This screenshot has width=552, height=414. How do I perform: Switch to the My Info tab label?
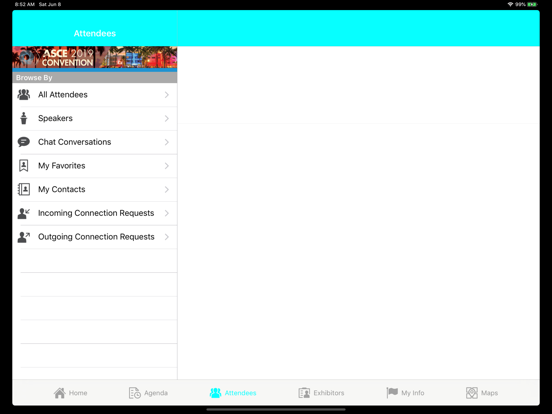(413, 393)
